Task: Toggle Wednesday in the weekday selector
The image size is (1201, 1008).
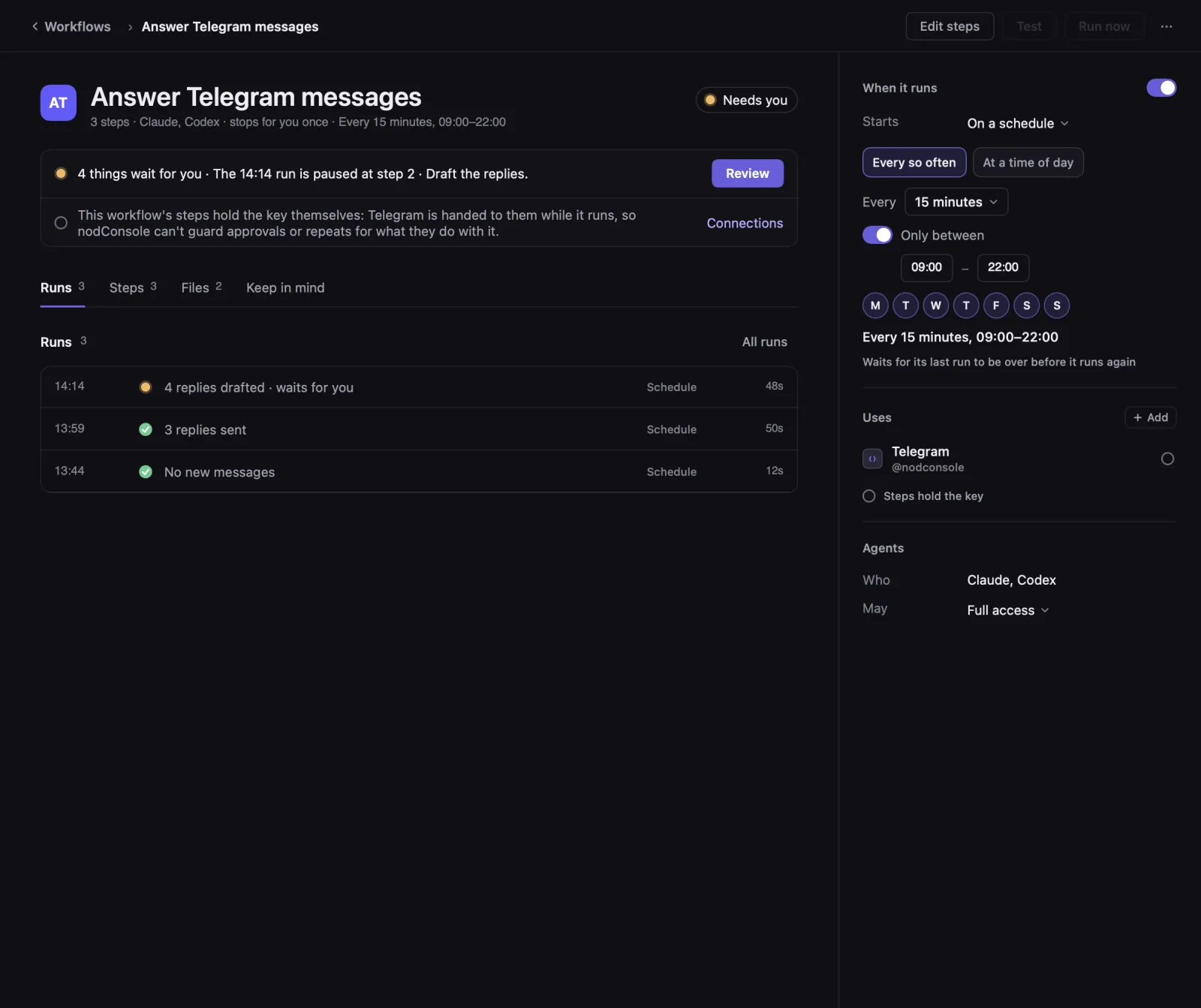Action: (936, 305)
